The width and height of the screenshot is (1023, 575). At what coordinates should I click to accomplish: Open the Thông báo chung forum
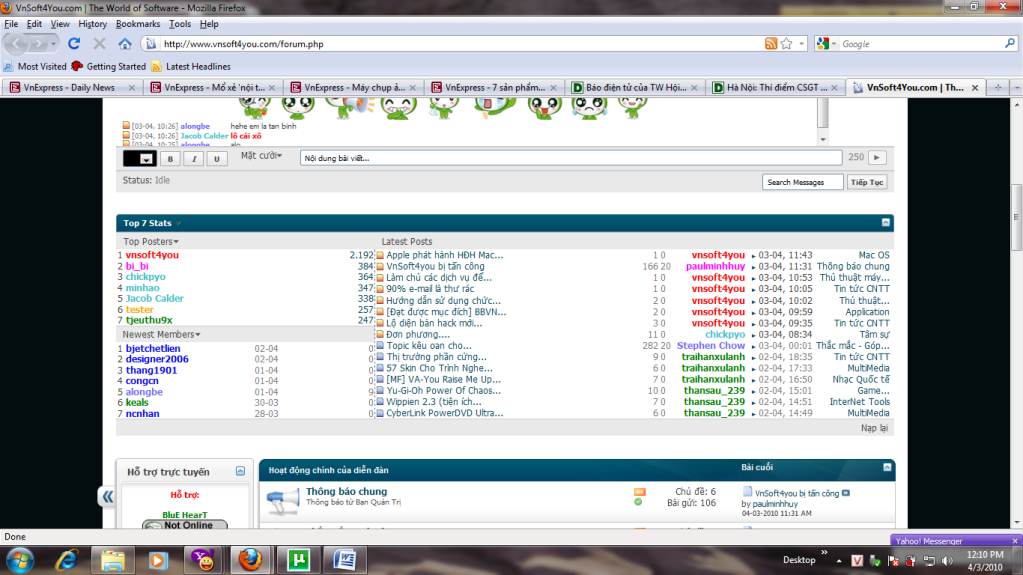(x=346, y=491)
